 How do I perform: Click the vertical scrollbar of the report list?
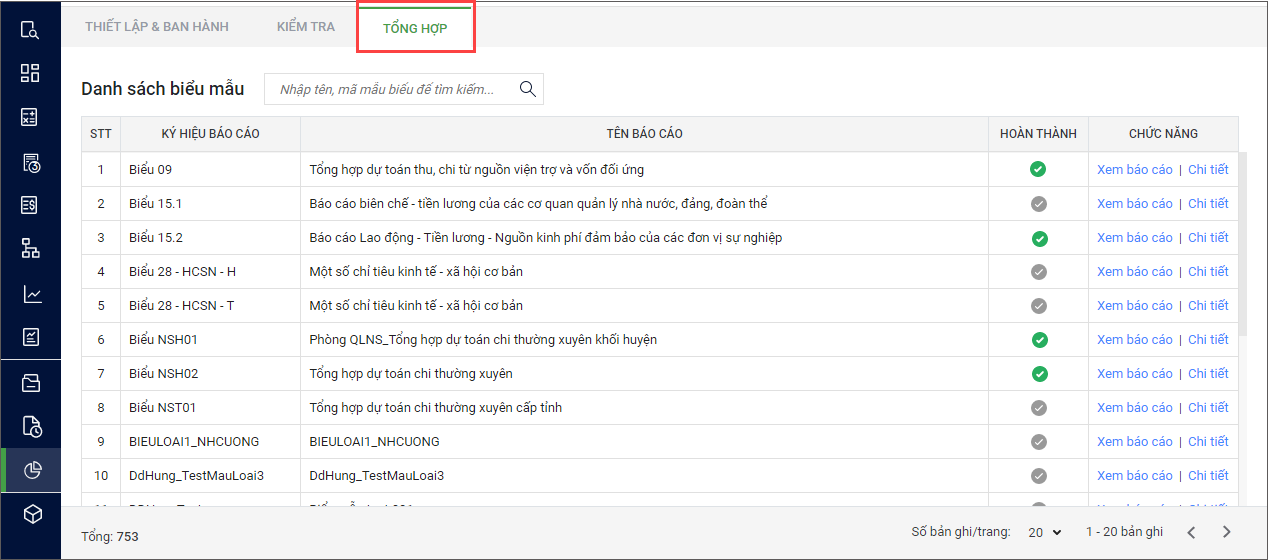(x=1243, y=250)
